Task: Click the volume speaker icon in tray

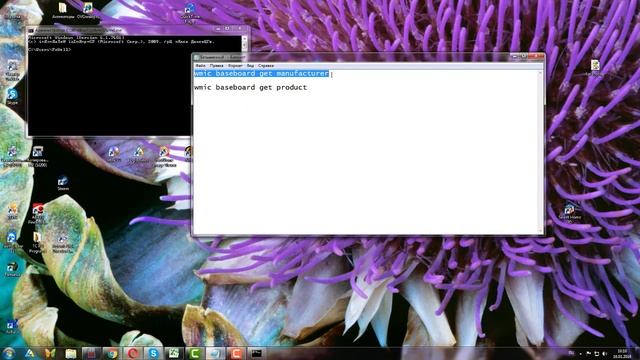Action: coord(605,353)
